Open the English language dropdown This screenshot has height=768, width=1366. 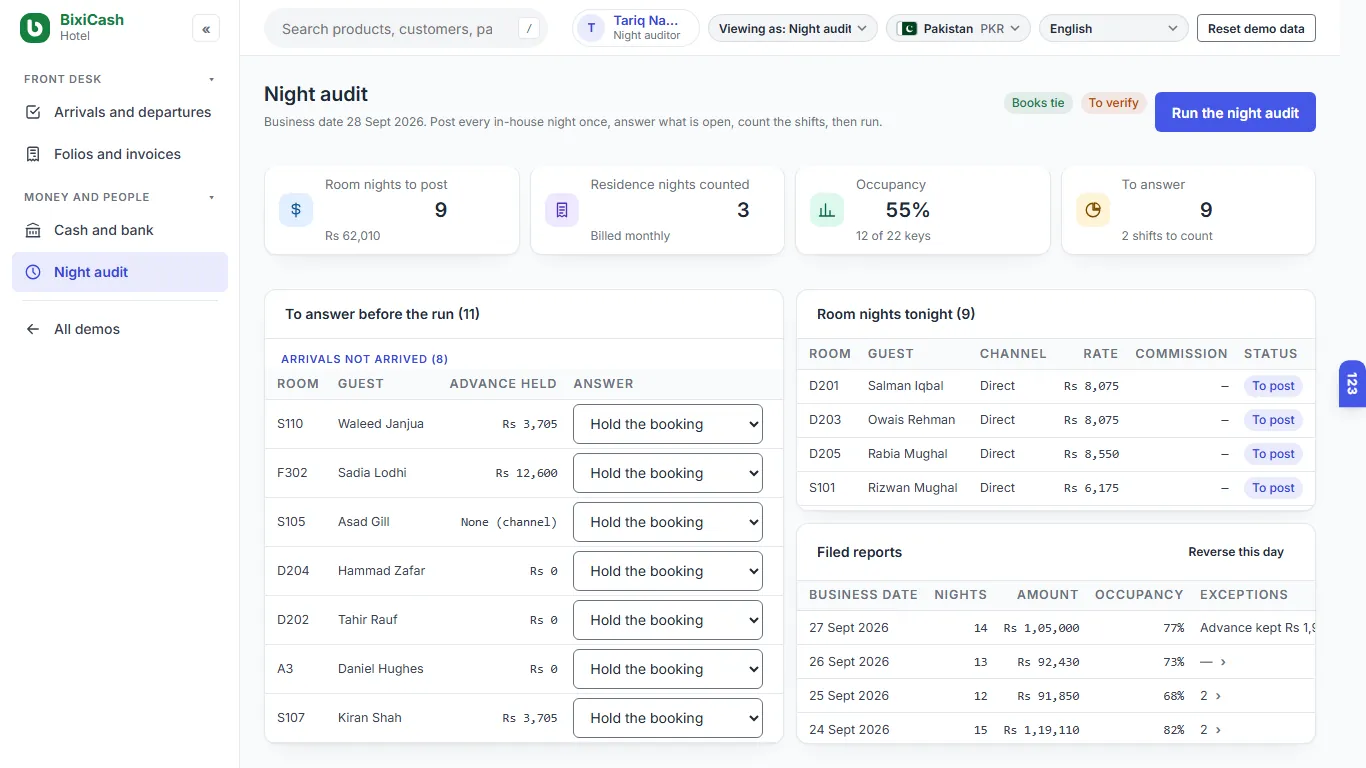[1114, 28]
